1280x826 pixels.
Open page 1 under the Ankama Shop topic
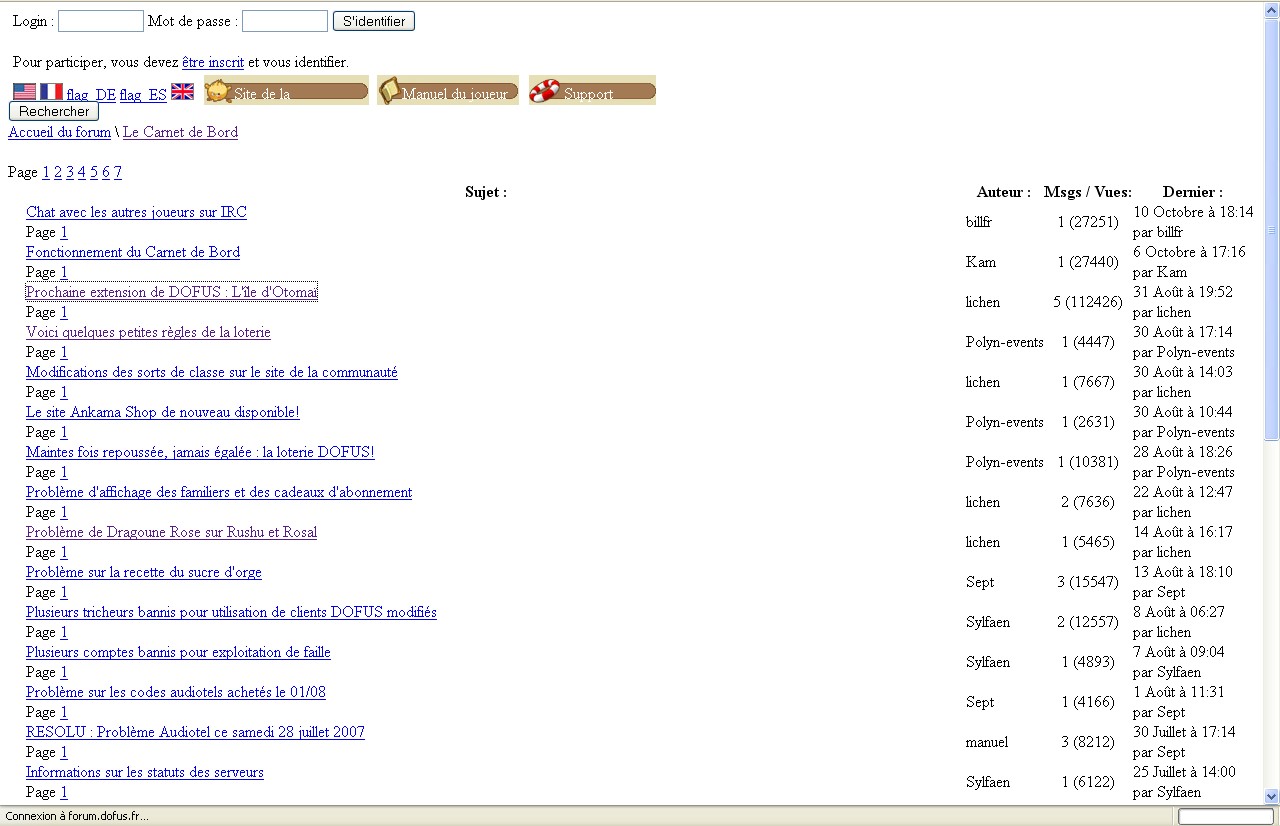pos(64,432)
